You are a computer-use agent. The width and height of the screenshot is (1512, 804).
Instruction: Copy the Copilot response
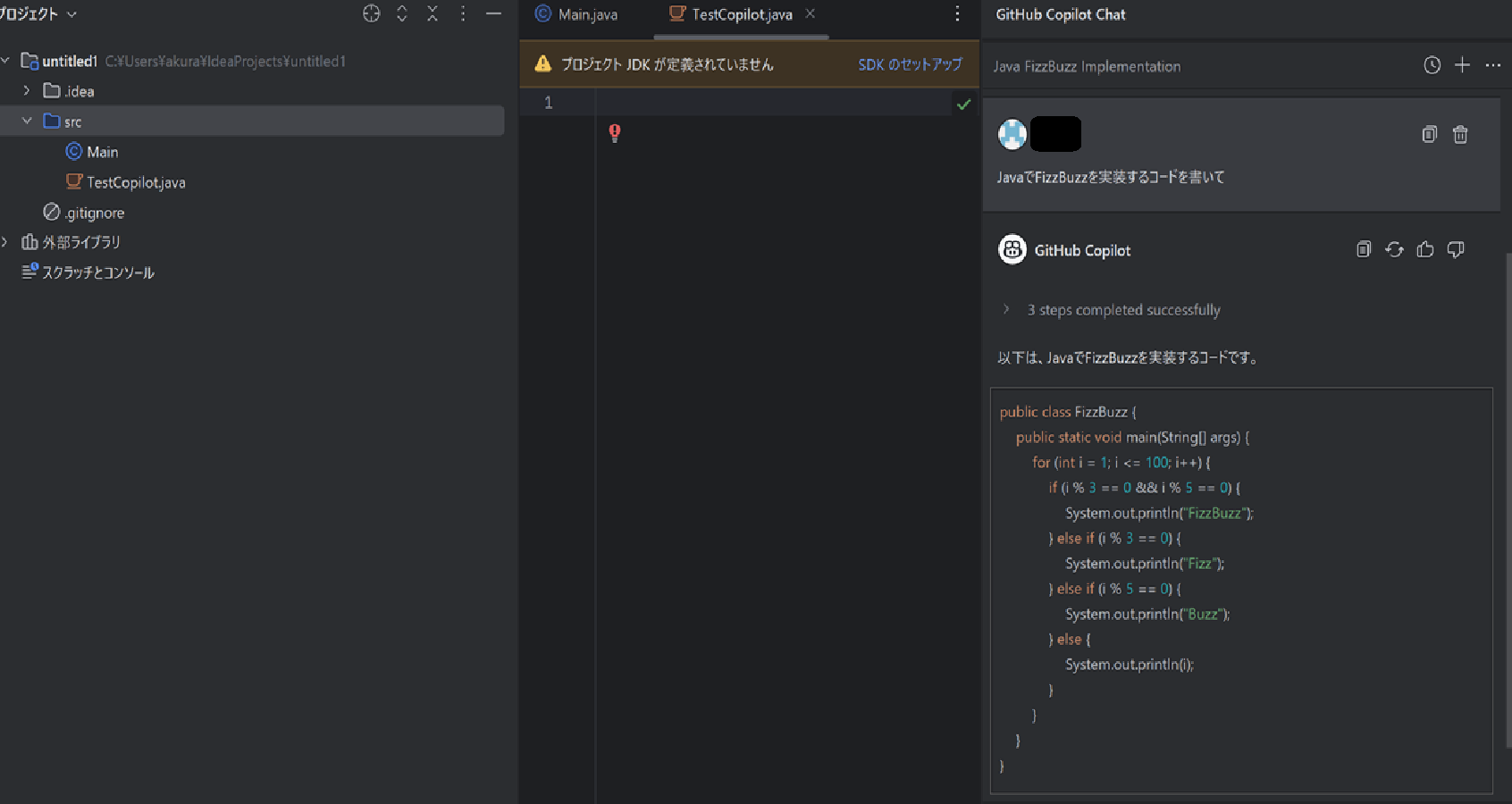[1364, 249]
